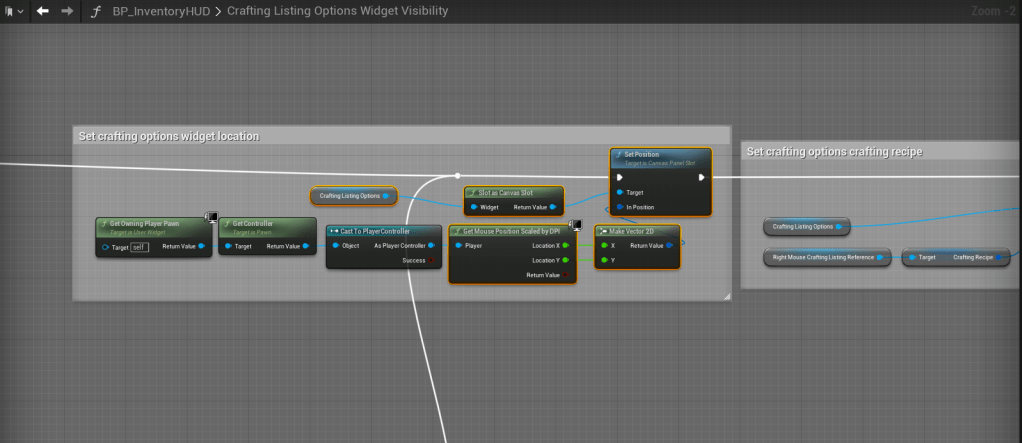Click the Zoom -2 indicator text
The width and height of the screenshot is (1022, 443).
(x=993, y=11)
